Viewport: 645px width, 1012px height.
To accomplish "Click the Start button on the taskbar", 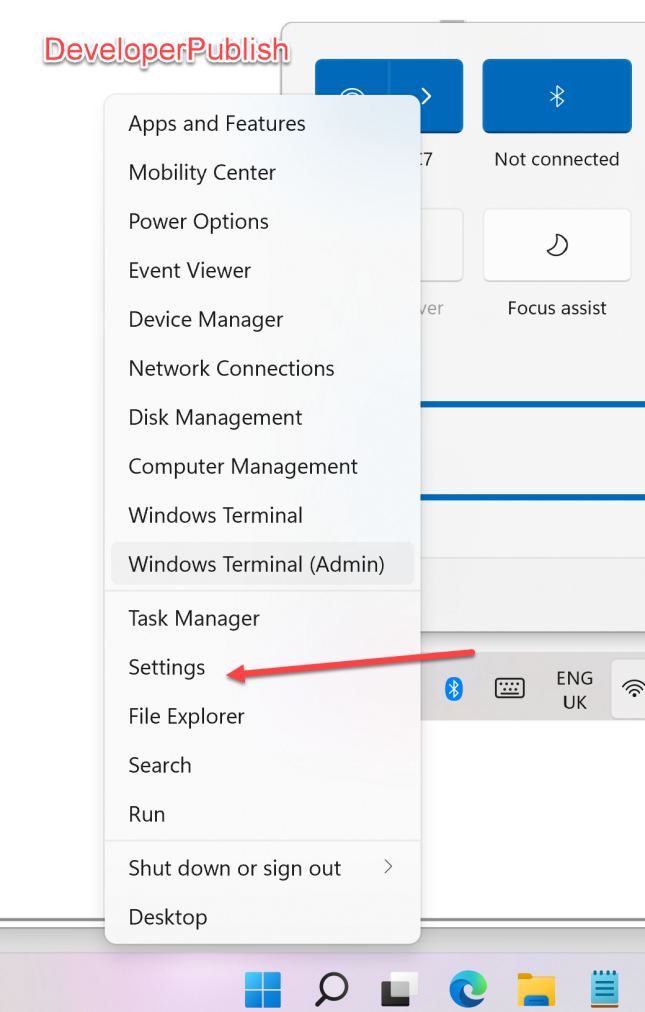I will tap(262, 990).
